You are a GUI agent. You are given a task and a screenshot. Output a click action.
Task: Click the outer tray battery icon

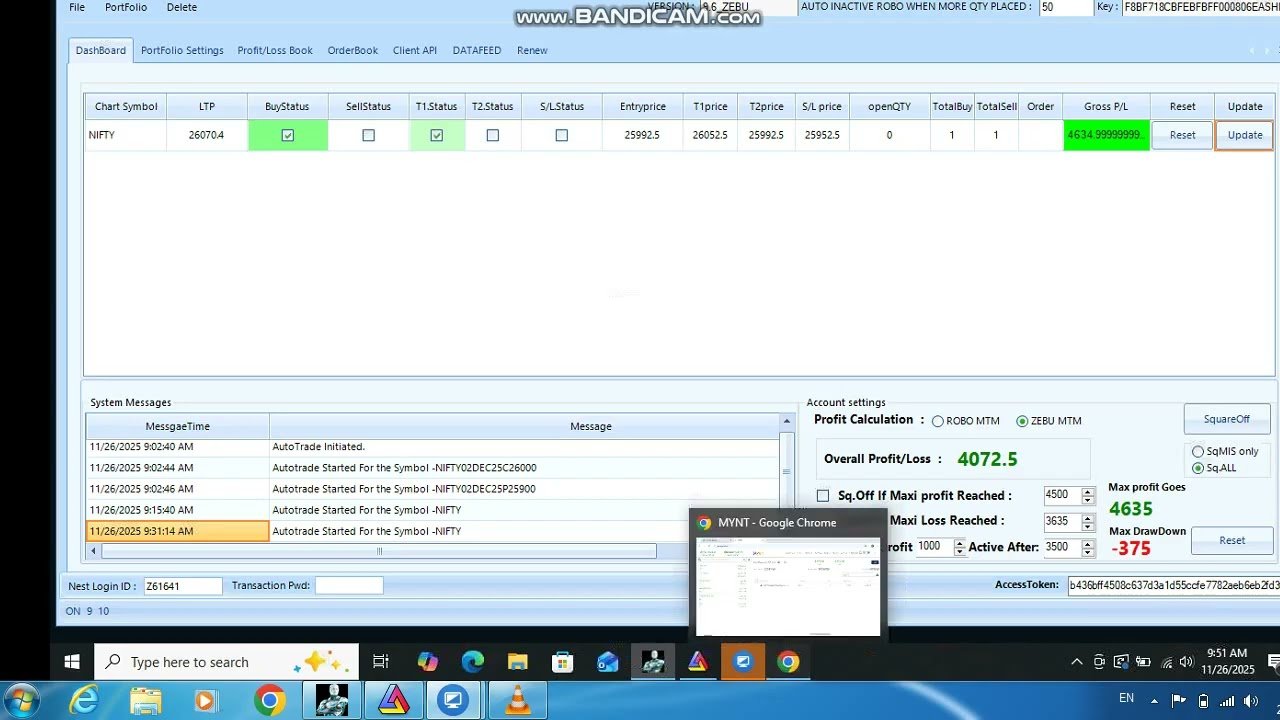(x=1203, y=700)
